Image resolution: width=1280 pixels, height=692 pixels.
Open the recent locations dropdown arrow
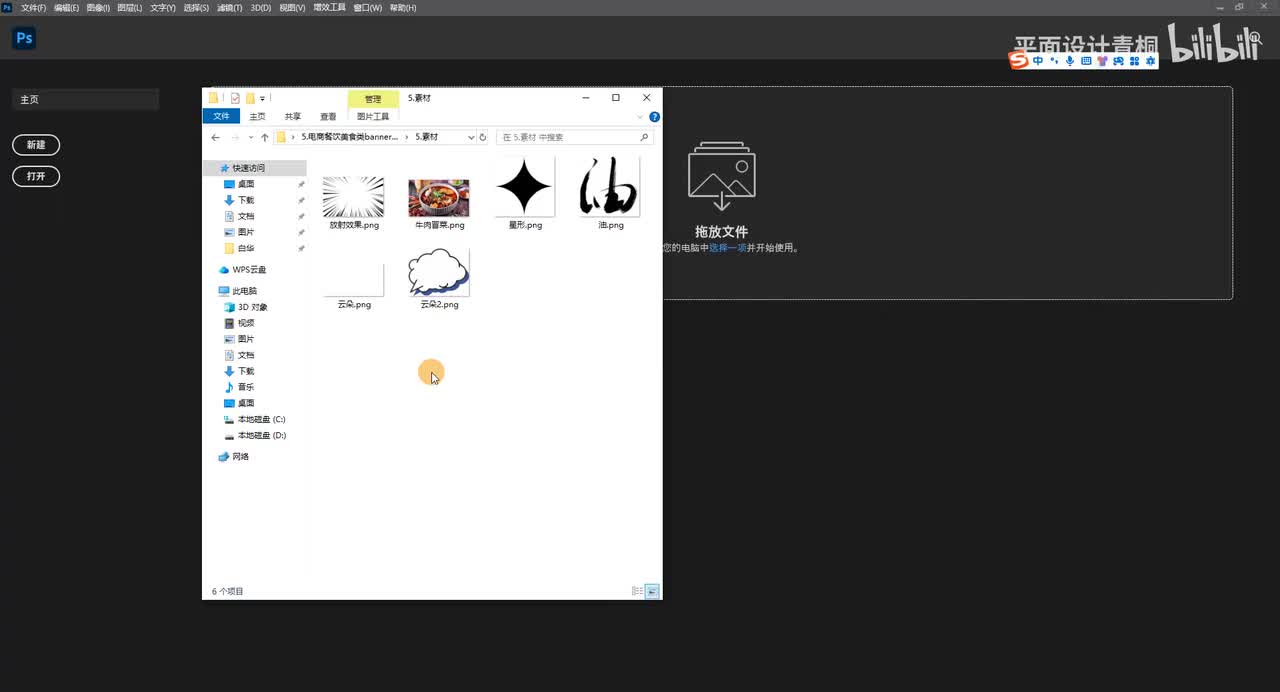[251, 137]
